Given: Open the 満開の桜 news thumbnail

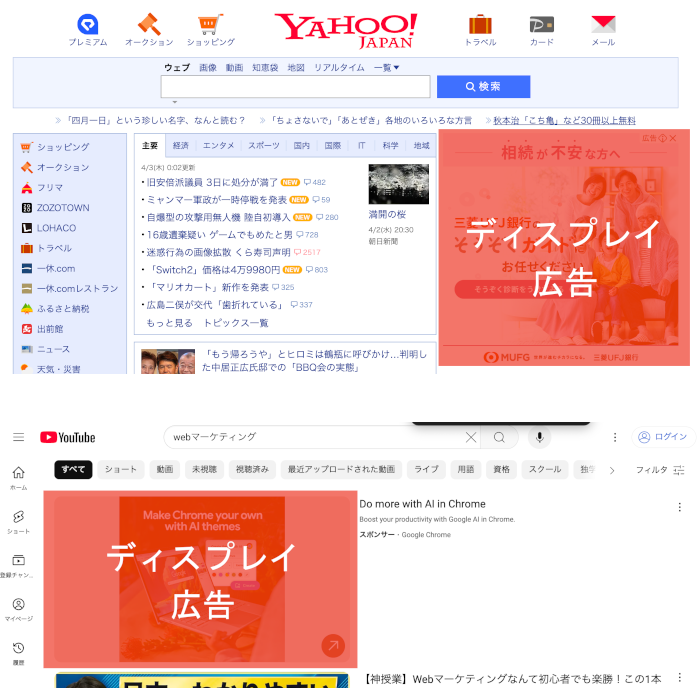Looking at the screenshot, I should point(399,184).
